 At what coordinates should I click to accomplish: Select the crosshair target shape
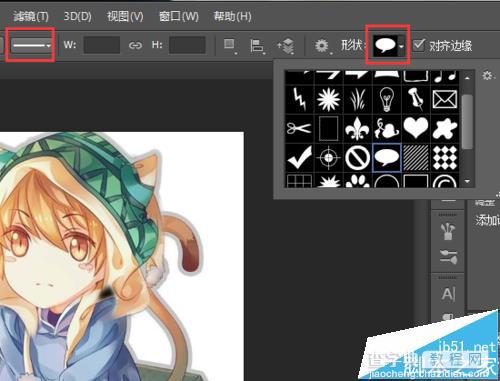tap(329, 157)
